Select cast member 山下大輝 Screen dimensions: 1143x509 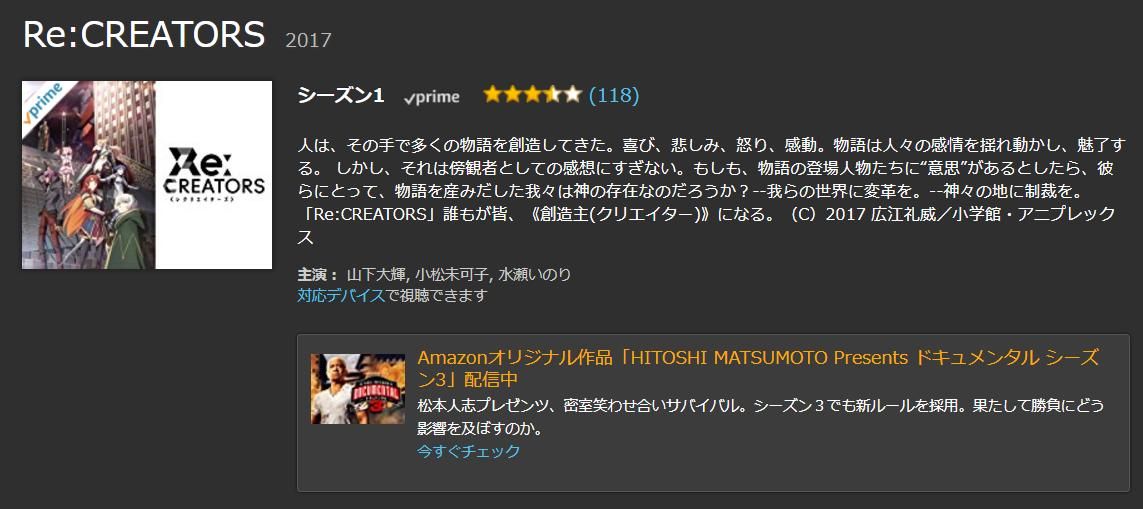click(378, 275)
